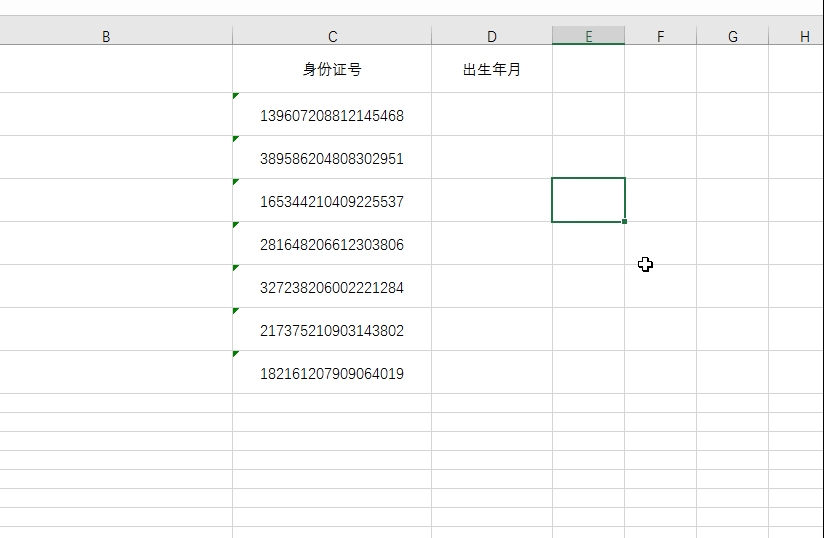Select the highlighted column E header

click(x=588, y=37)
